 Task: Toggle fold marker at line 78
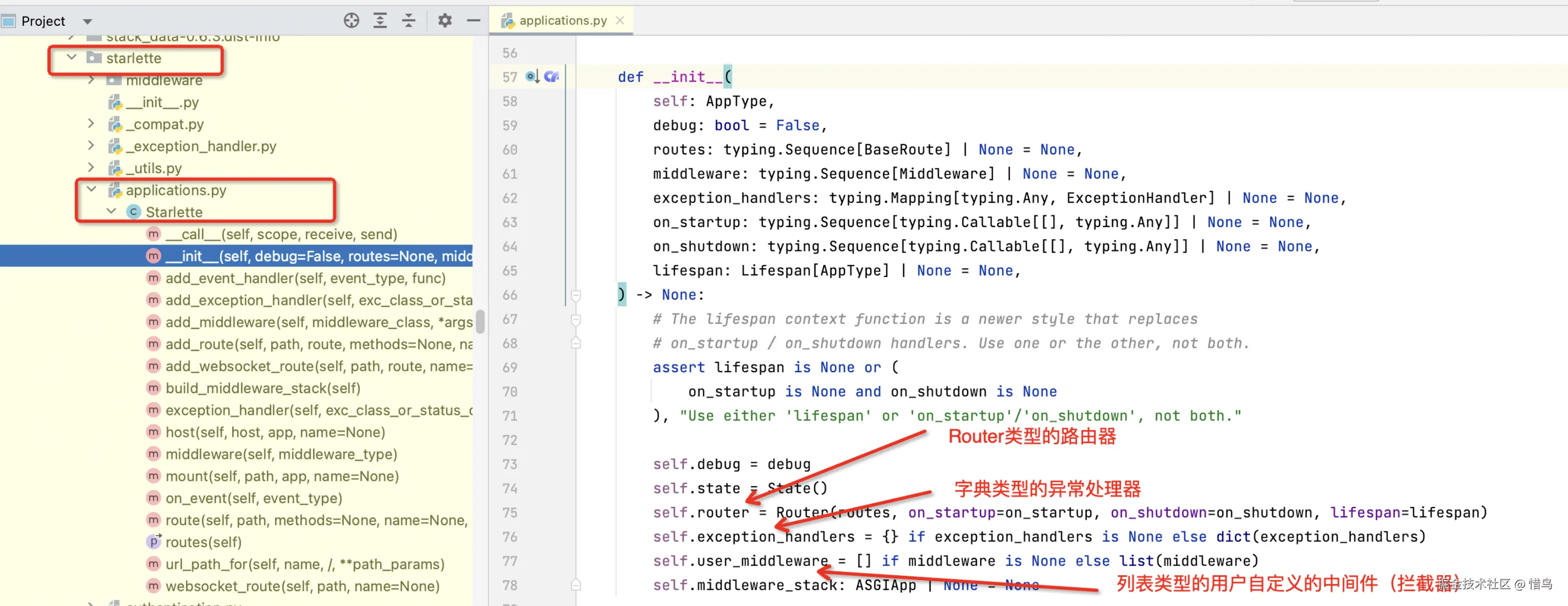(575, 585)
